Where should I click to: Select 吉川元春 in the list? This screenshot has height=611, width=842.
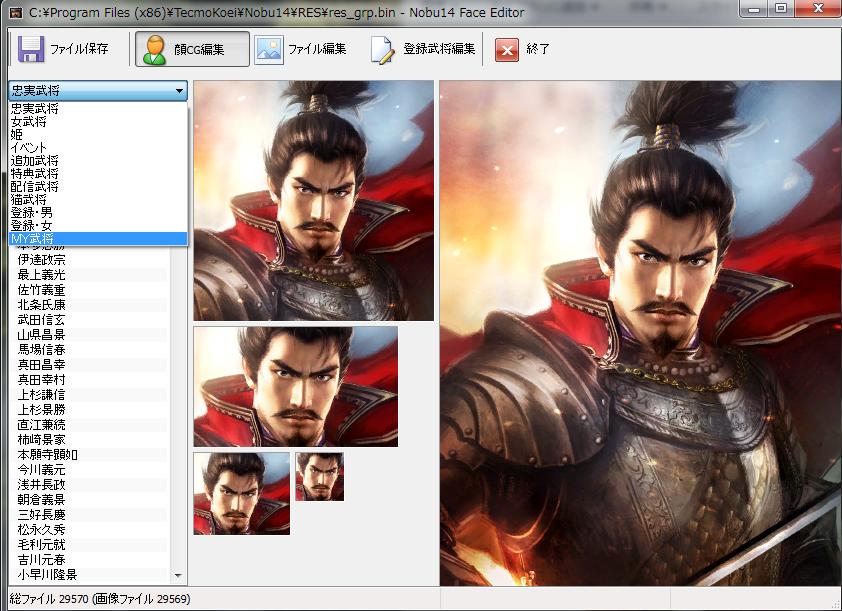pos(41,560)
